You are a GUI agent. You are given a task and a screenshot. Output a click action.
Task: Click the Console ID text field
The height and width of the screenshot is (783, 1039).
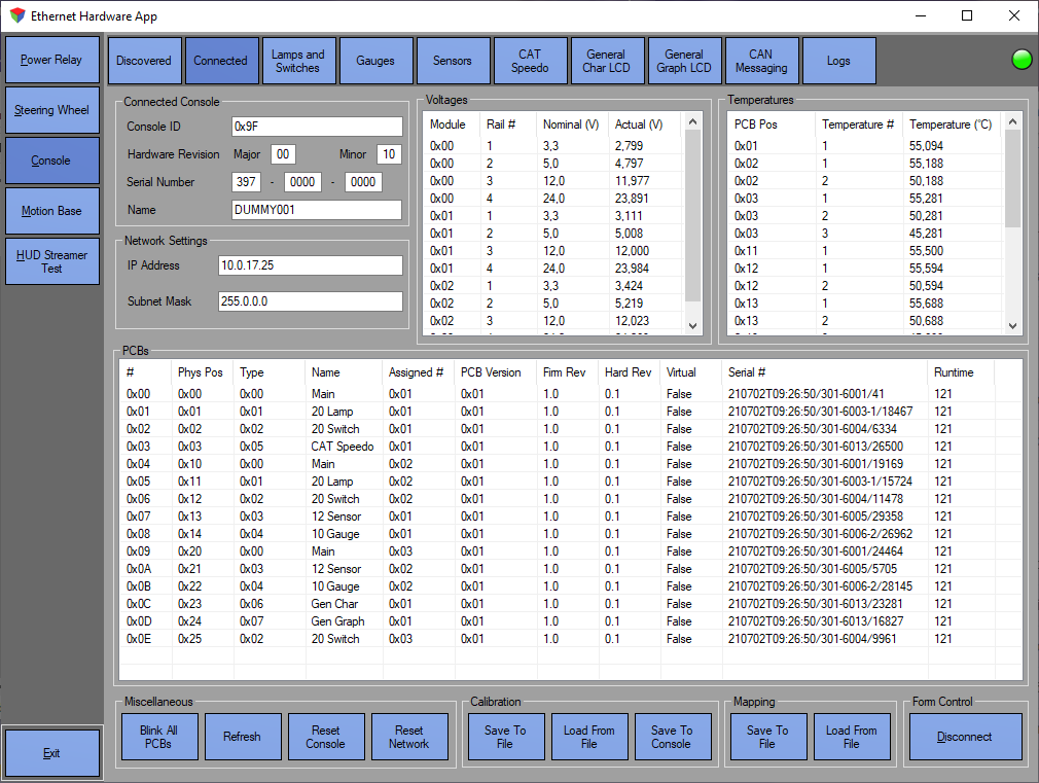pos(315,128)
